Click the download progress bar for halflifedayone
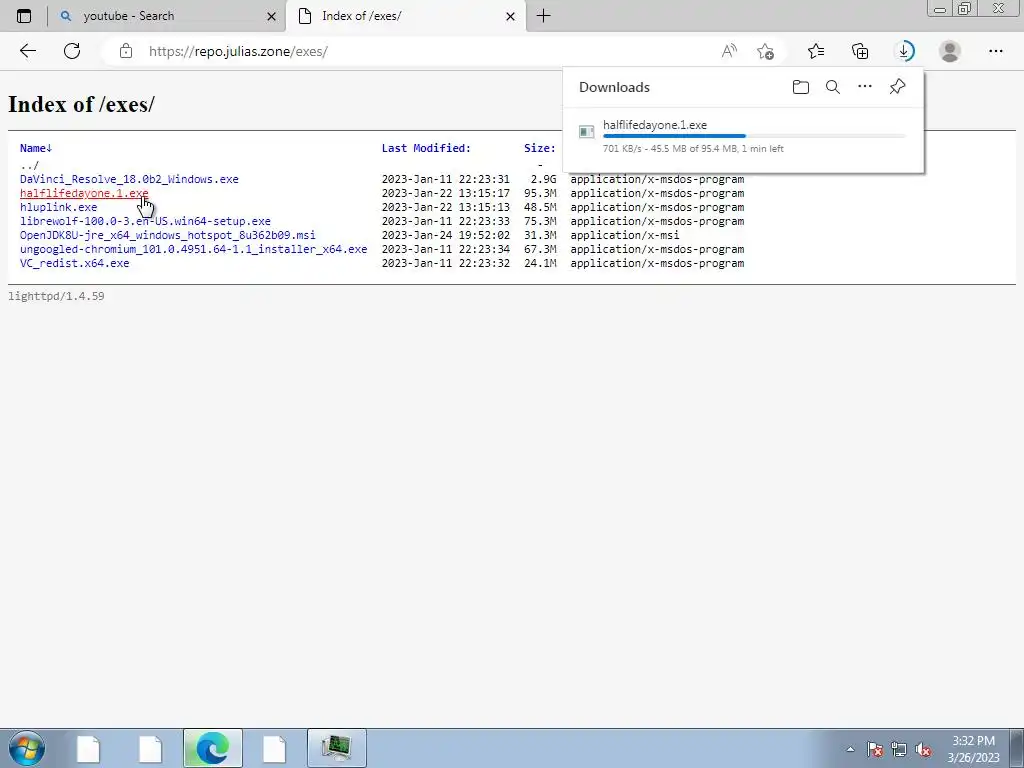The width and height of the screenshot is (1024, 768). [x=754, y=136]
